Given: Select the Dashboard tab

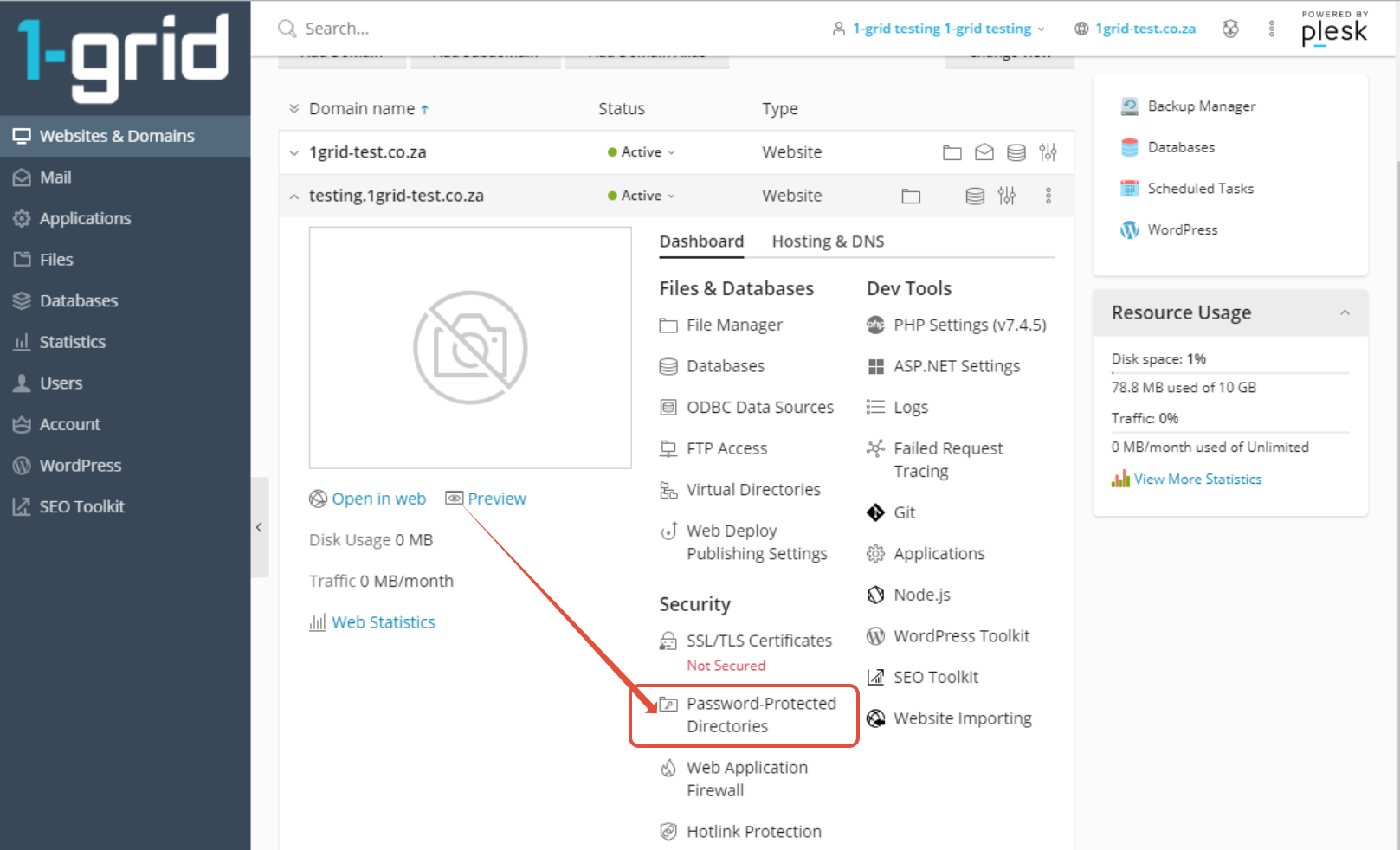Looking at the screenshot, I should (701, 241).
